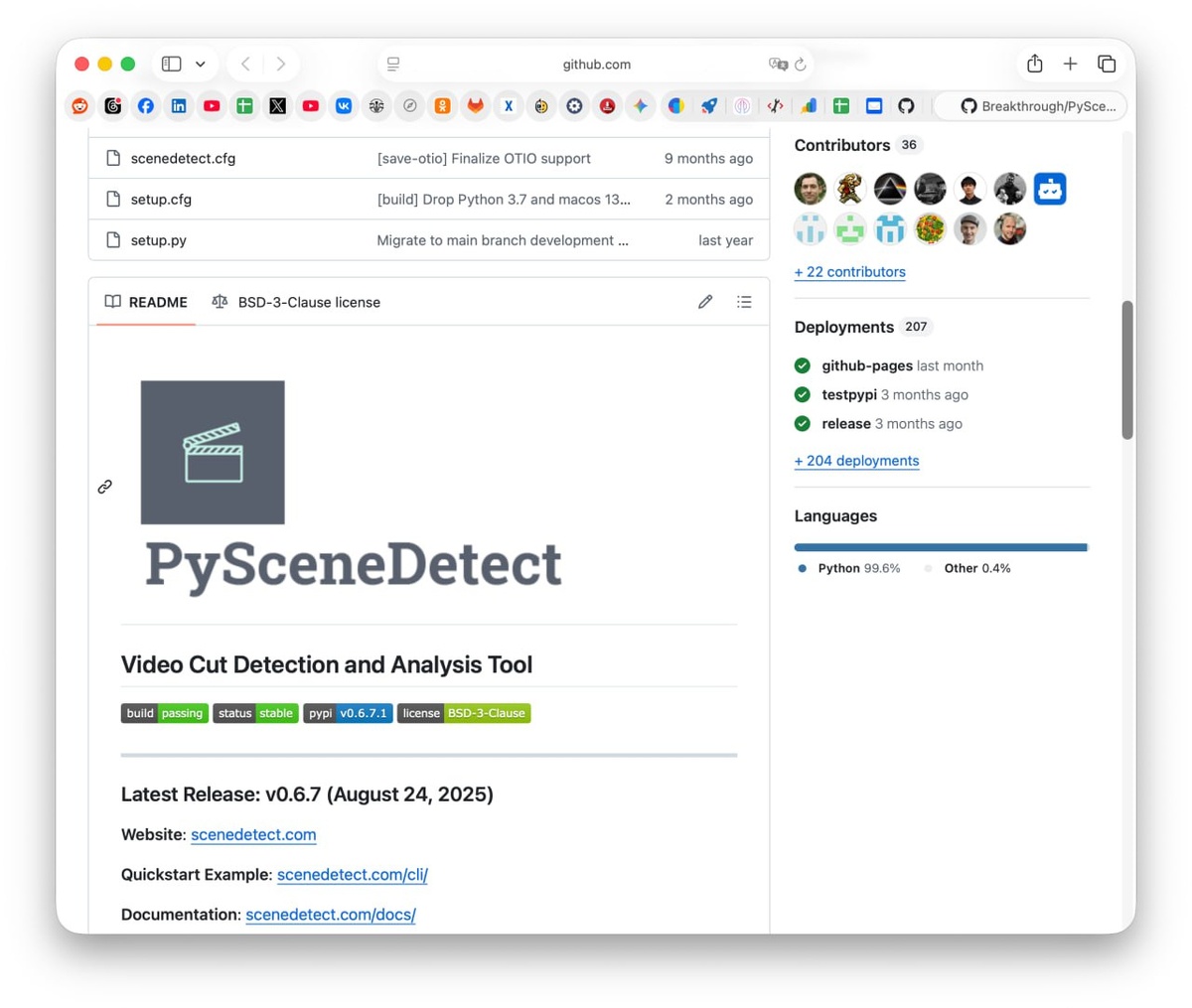Open the setup.py file
The image size is (1192, 1008).
pyautogui.click(x=159, y=240)
